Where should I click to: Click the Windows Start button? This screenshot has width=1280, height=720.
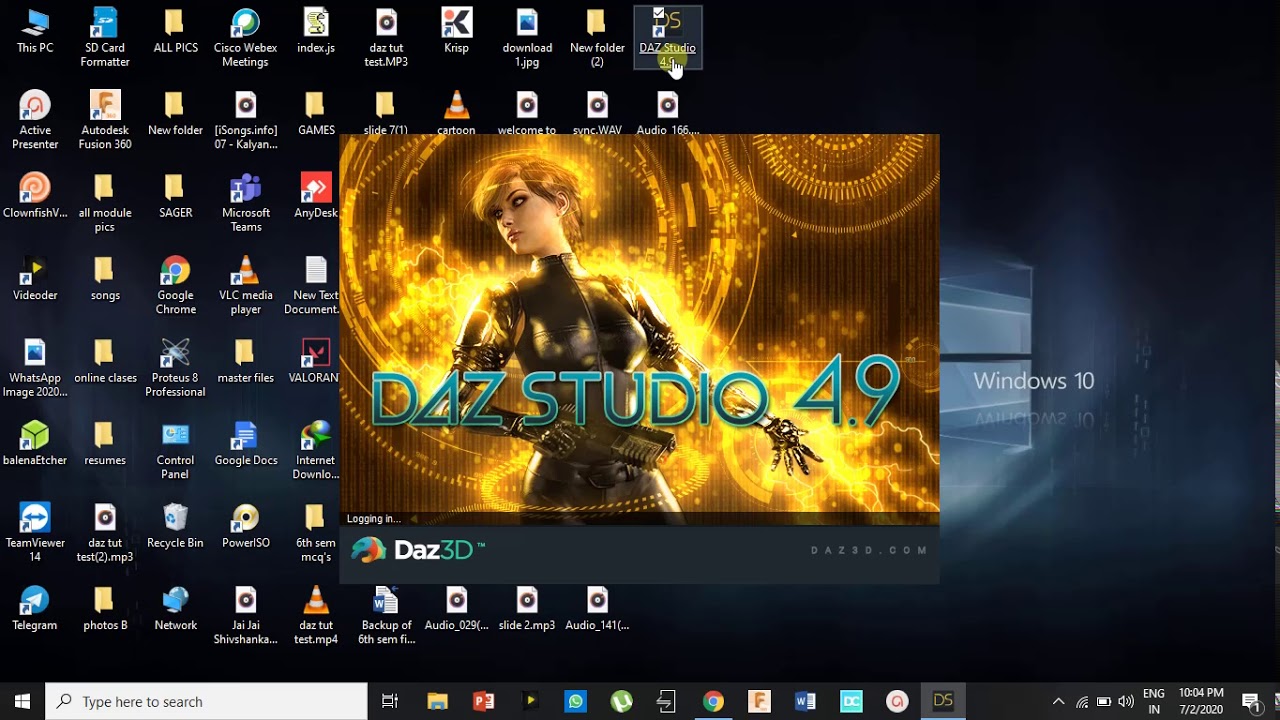[x=23, y=701]
